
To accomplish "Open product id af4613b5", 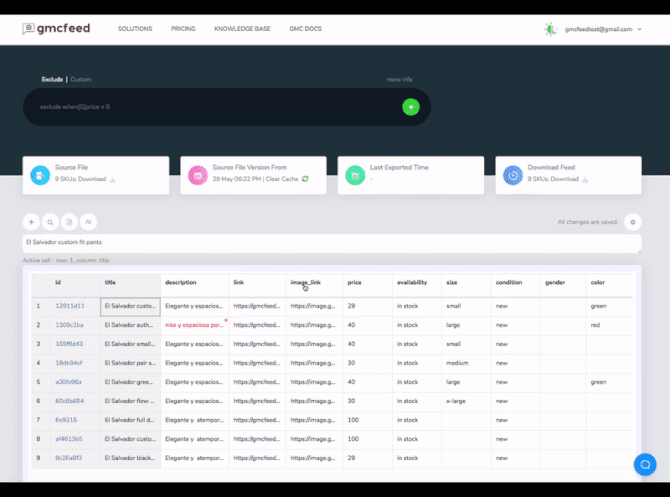I will click(69, 439).
